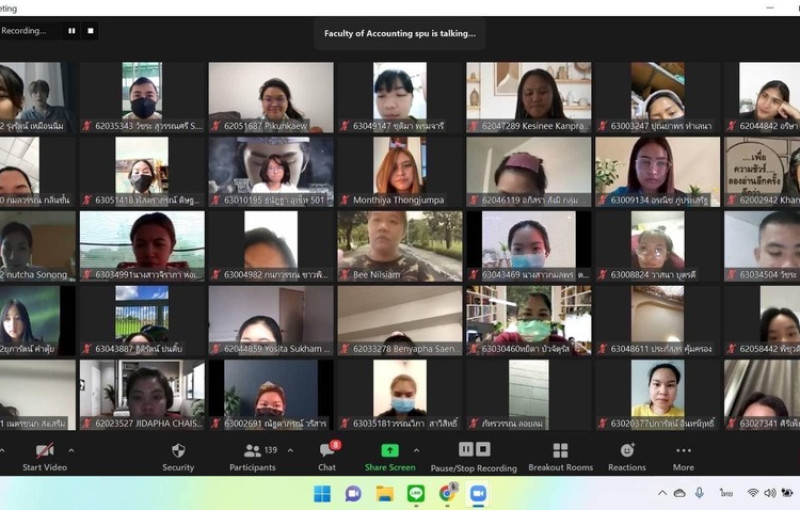Select the Bee Nilsiam video tile
The image size is (800, 510).
click(398, 245)
